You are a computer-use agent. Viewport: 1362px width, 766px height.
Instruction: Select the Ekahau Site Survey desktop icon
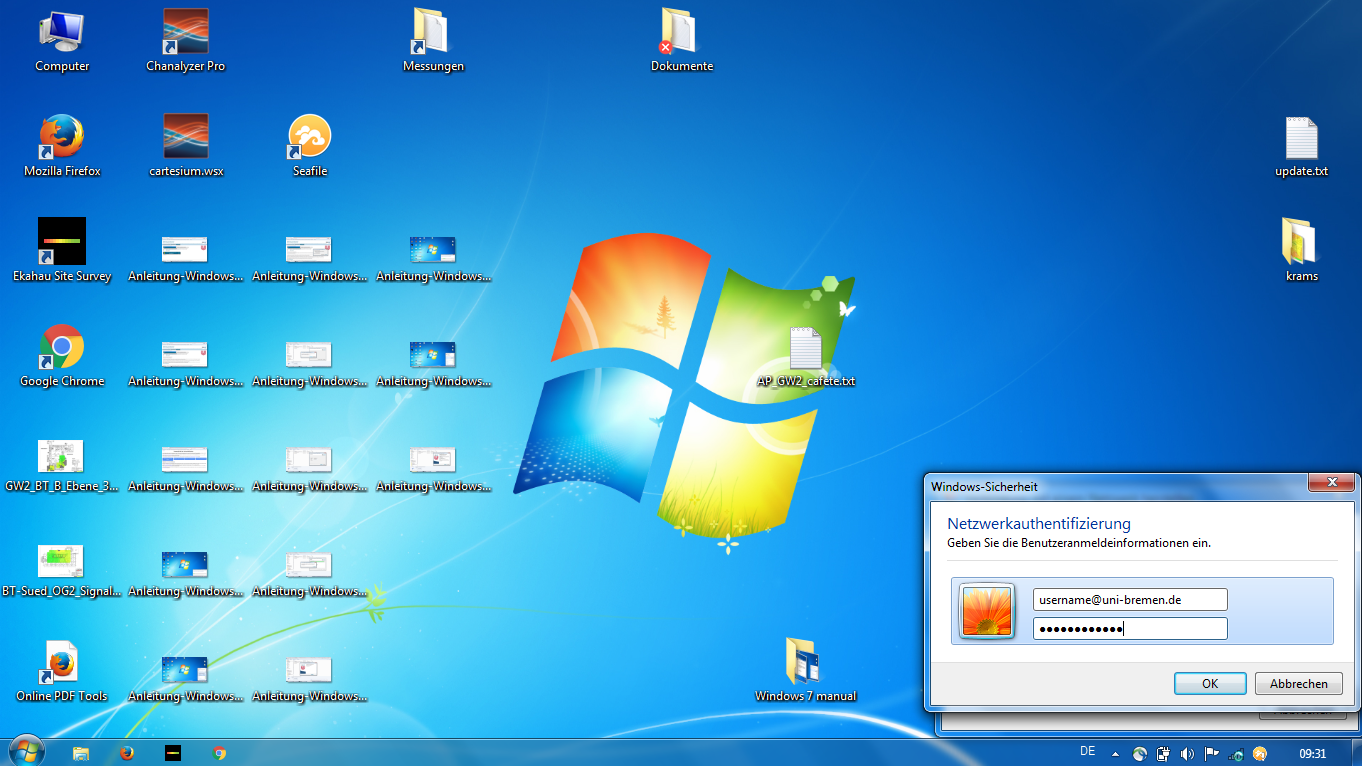coord(62,243)
